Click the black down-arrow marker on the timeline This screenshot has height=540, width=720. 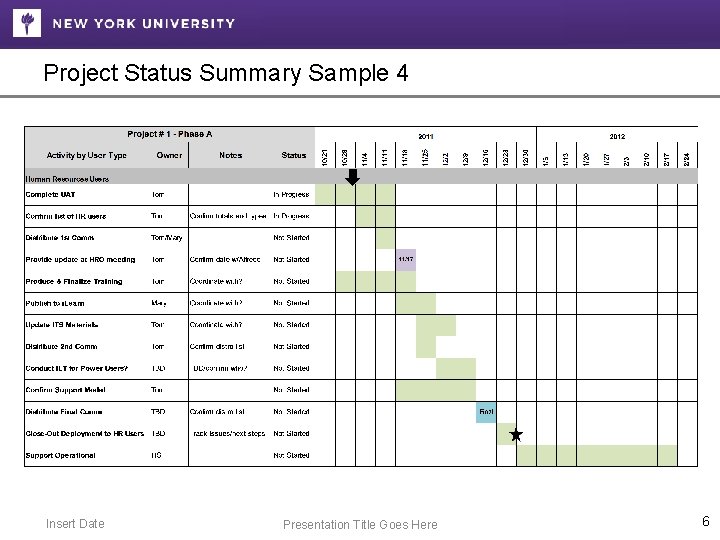(352, 177)
